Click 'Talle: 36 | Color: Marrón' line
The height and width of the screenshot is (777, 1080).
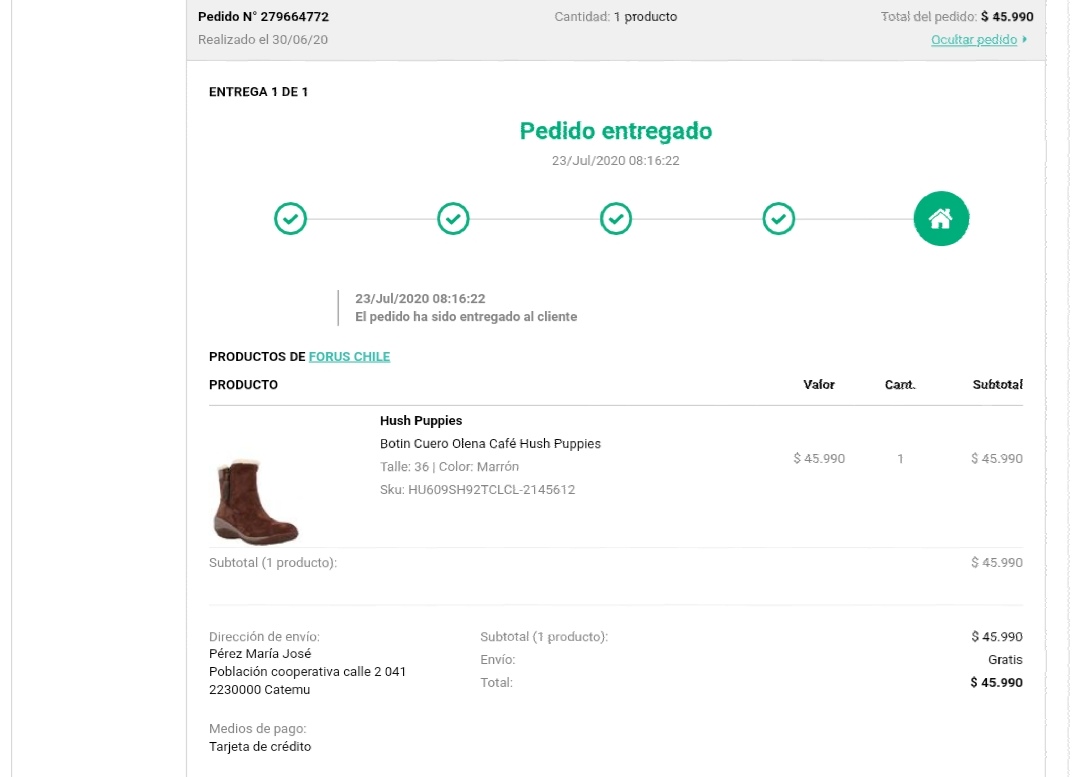(449, 466)
